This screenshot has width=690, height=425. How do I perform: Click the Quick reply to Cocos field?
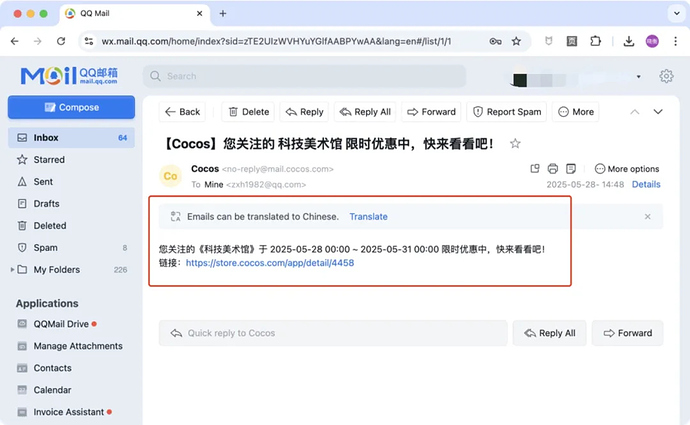(x=333, y=333)
